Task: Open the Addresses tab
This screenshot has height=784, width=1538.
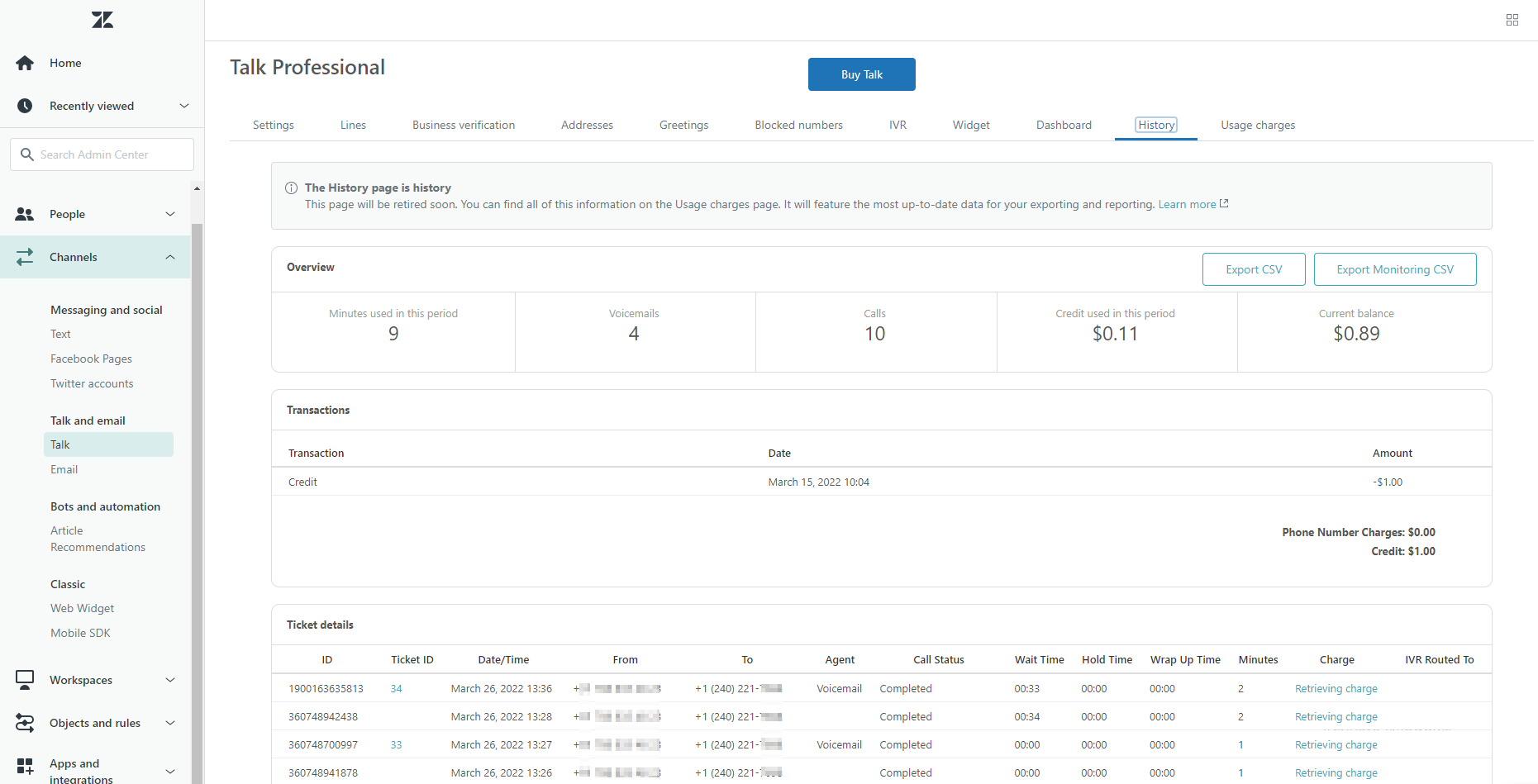Action: point(587,125)
